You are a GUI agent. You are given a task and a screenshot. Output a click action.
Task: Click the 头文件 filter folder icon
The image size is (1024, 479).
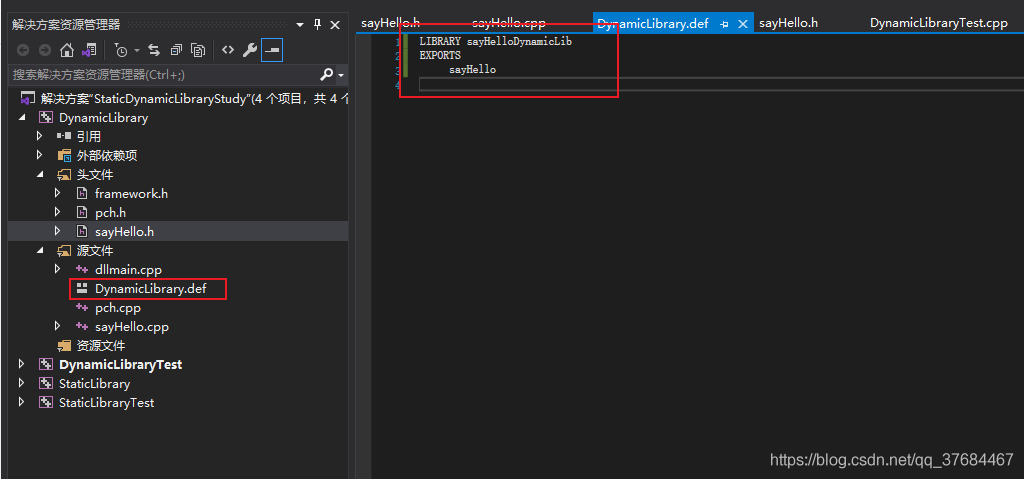pyautogui.click(x=64, y=174)
